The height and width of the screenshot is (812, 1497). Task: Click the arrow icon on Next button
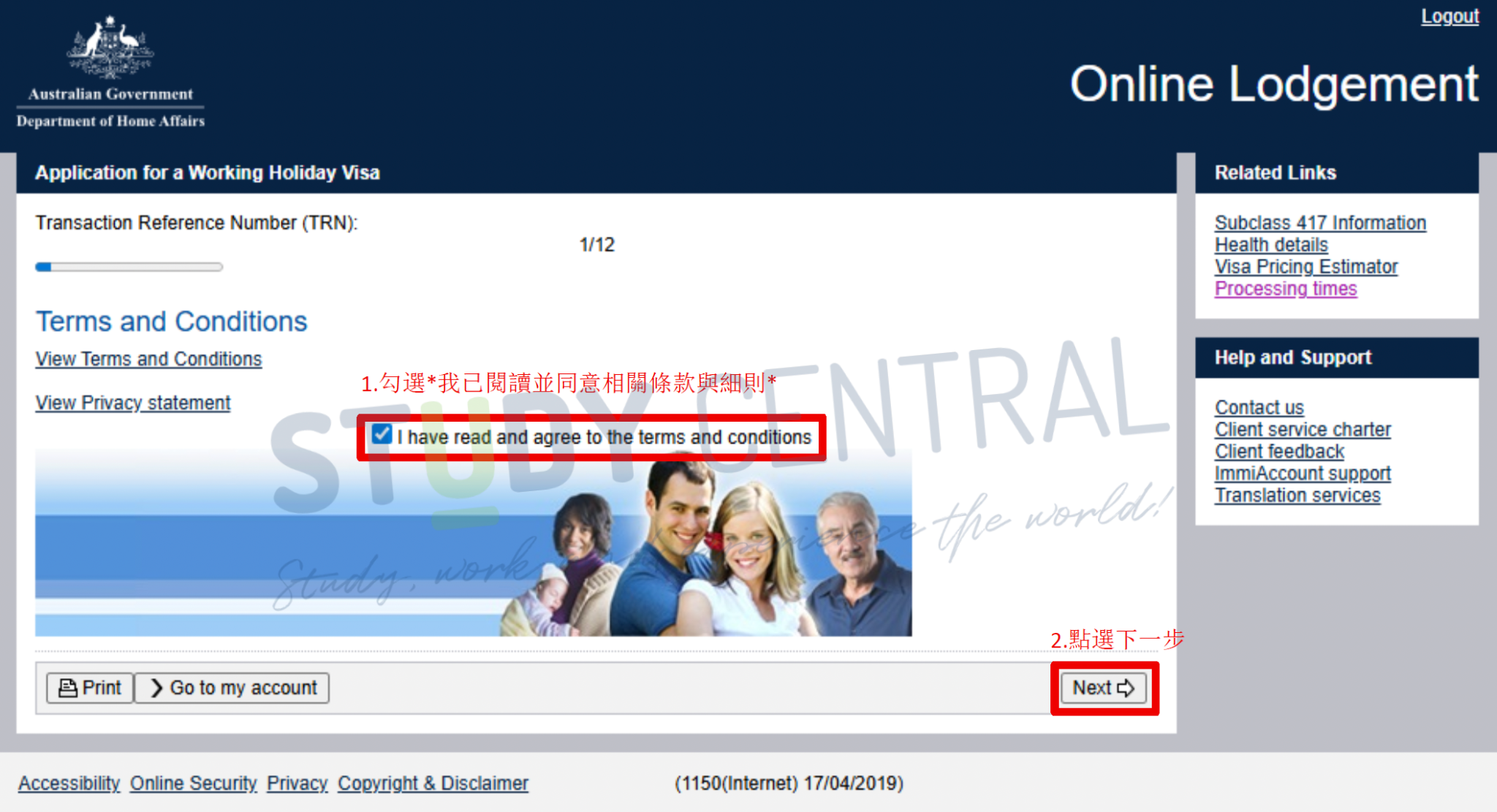1126,688
